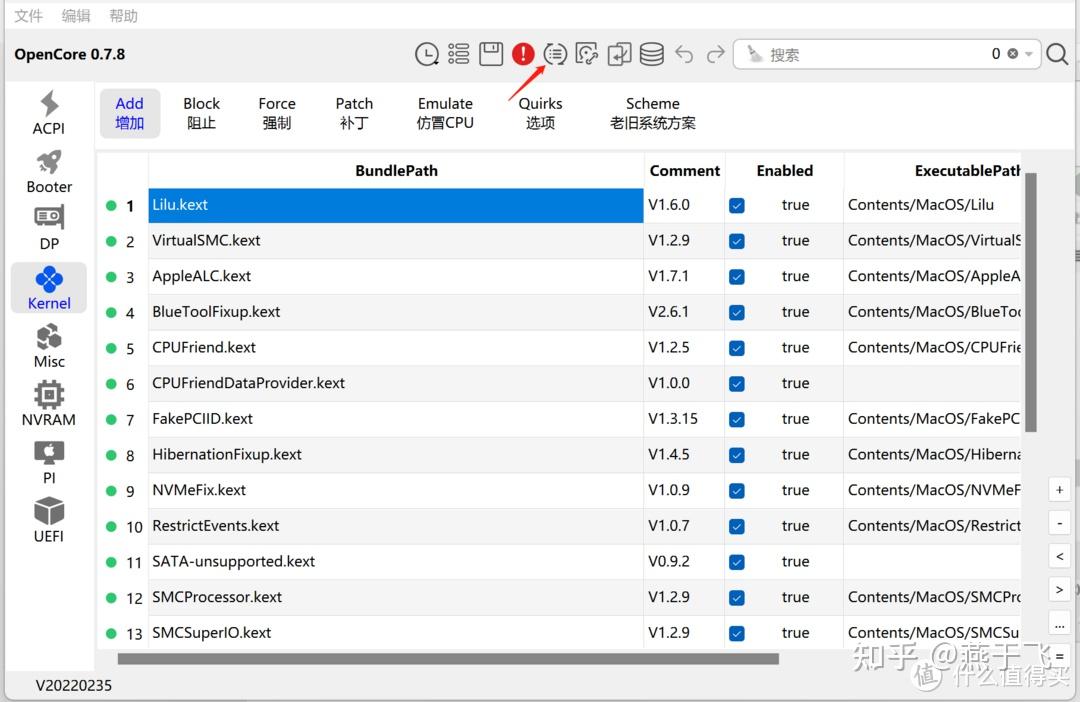1080x702 pixels.
Task: Click the Add button to insert a kext
Action: click(x=129, y=112)
